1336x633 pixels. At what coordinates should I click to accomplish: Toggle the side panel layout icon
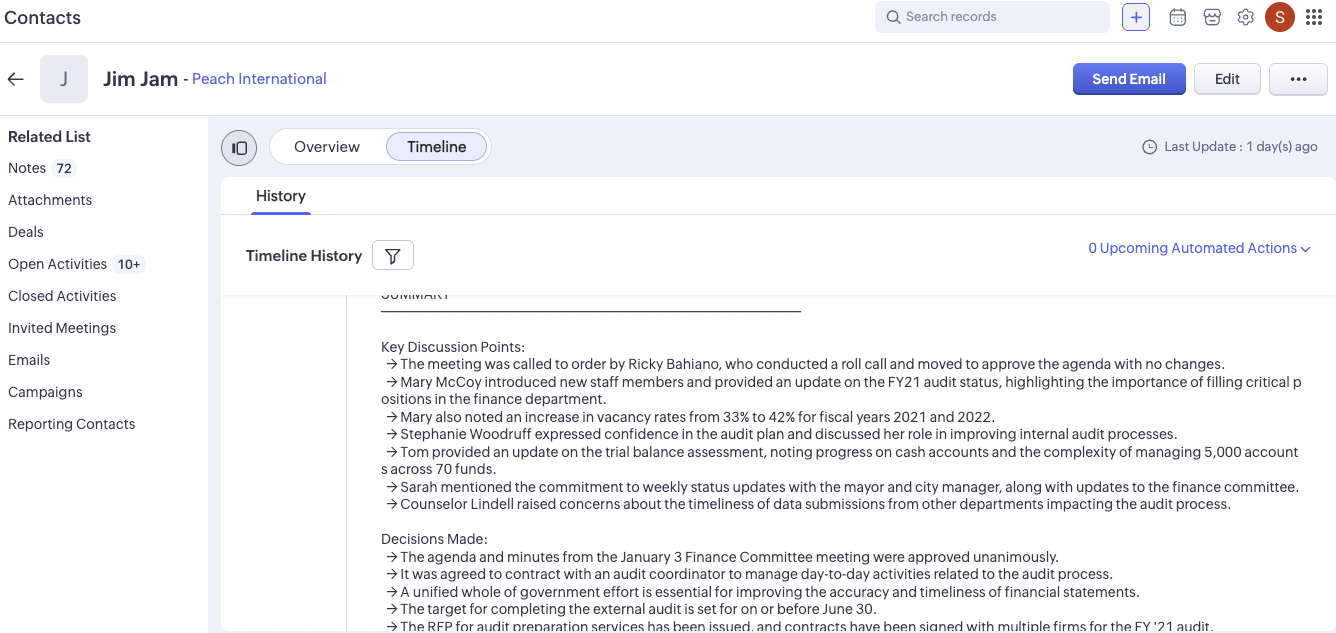pyautogui.click(x=238, y=147)
